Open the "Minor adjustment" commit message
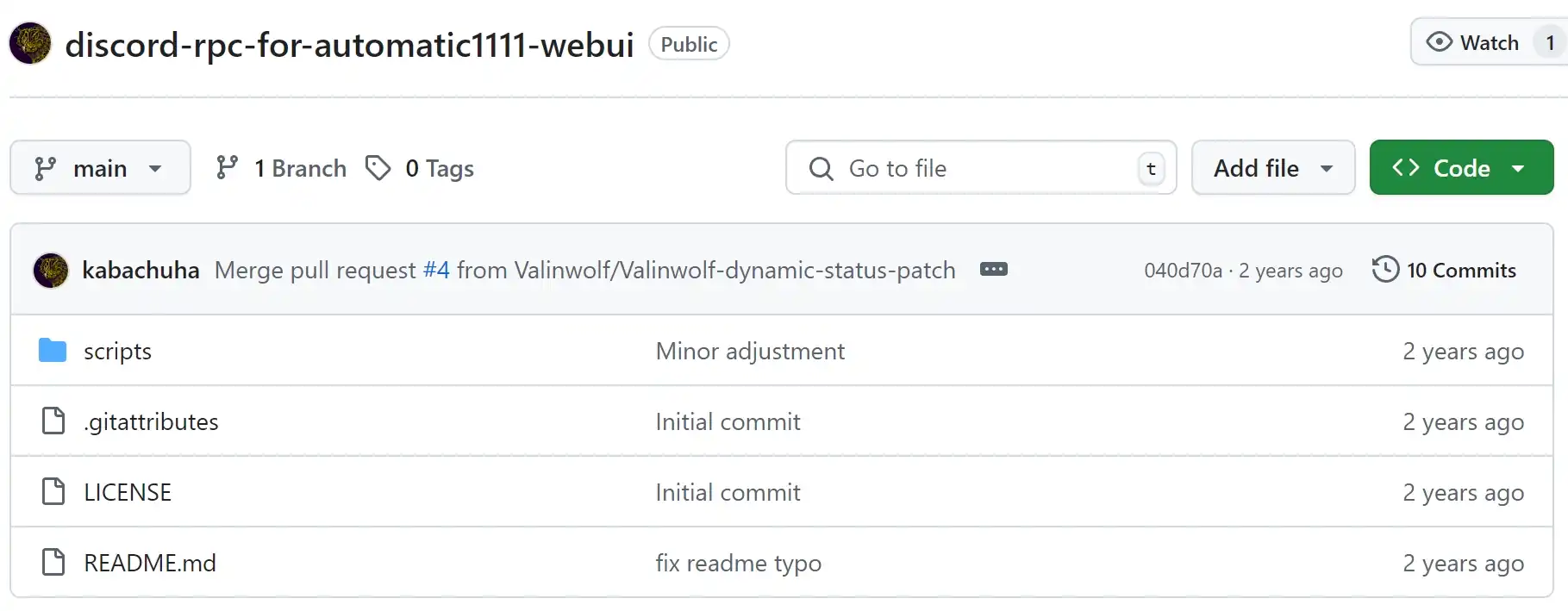 coord(750,352)
